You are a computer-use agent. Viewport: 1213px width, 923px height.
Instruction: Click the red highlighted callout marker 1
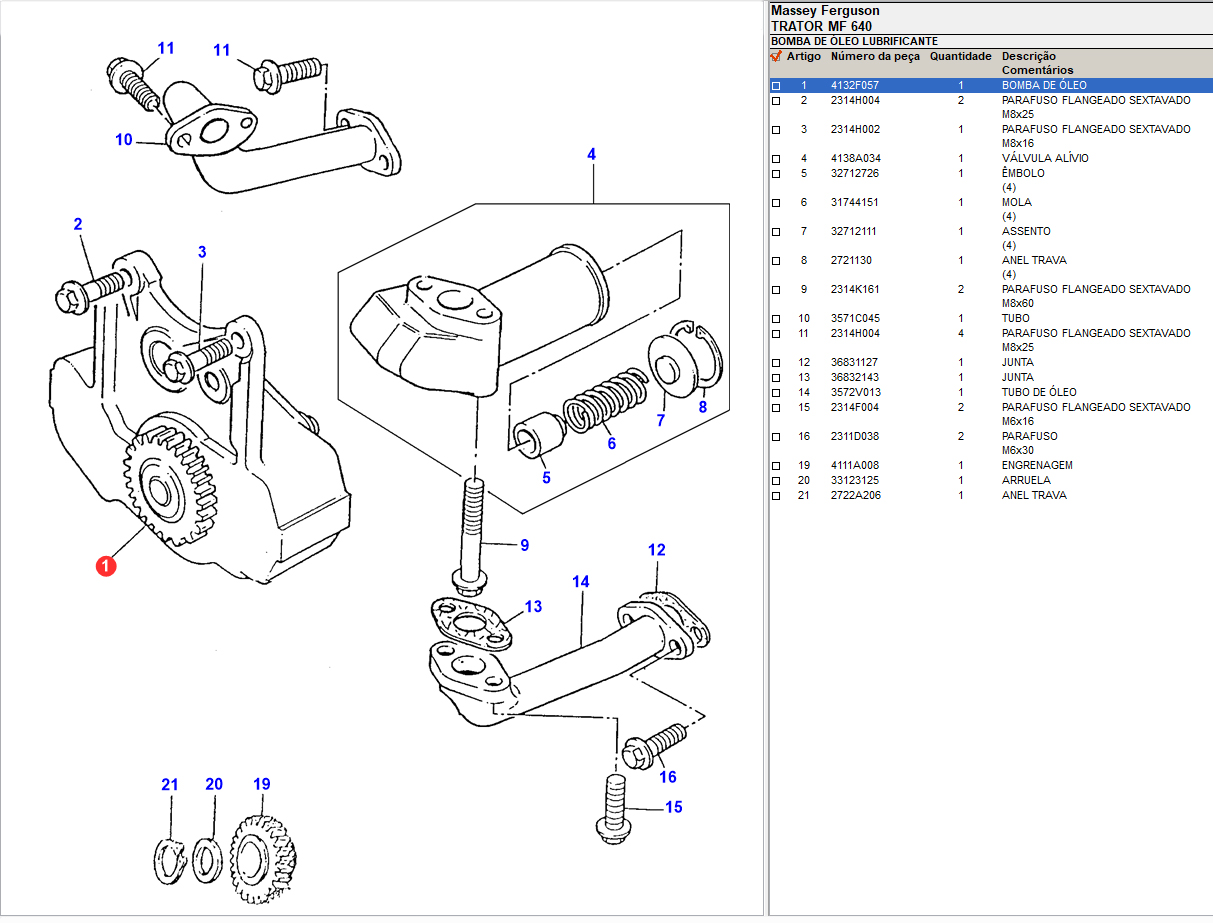click(x=106, y=566)
